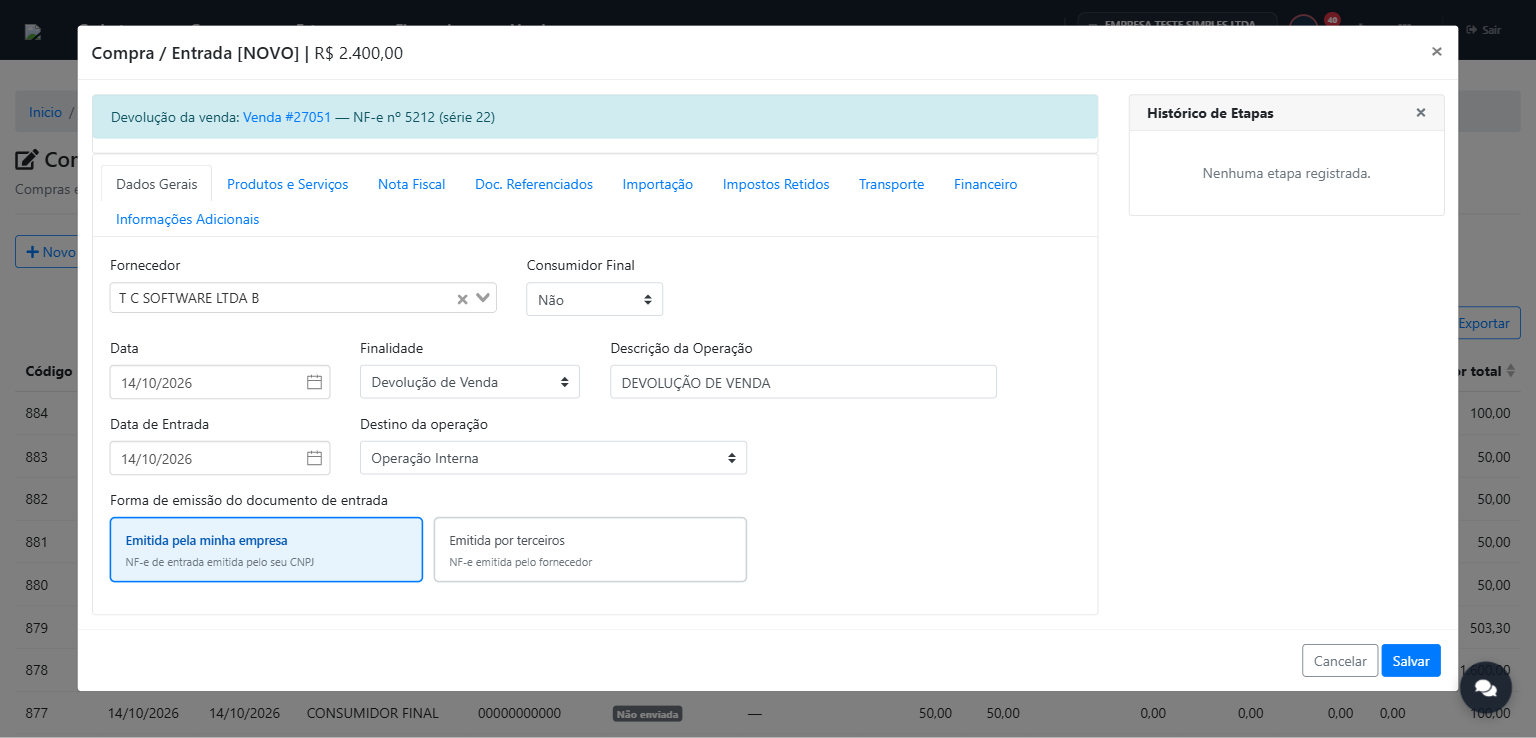Open the Finalidade dropdown
Image resolution: width=1536 pixels, height=738 pixels.
[x=470, y=382]
